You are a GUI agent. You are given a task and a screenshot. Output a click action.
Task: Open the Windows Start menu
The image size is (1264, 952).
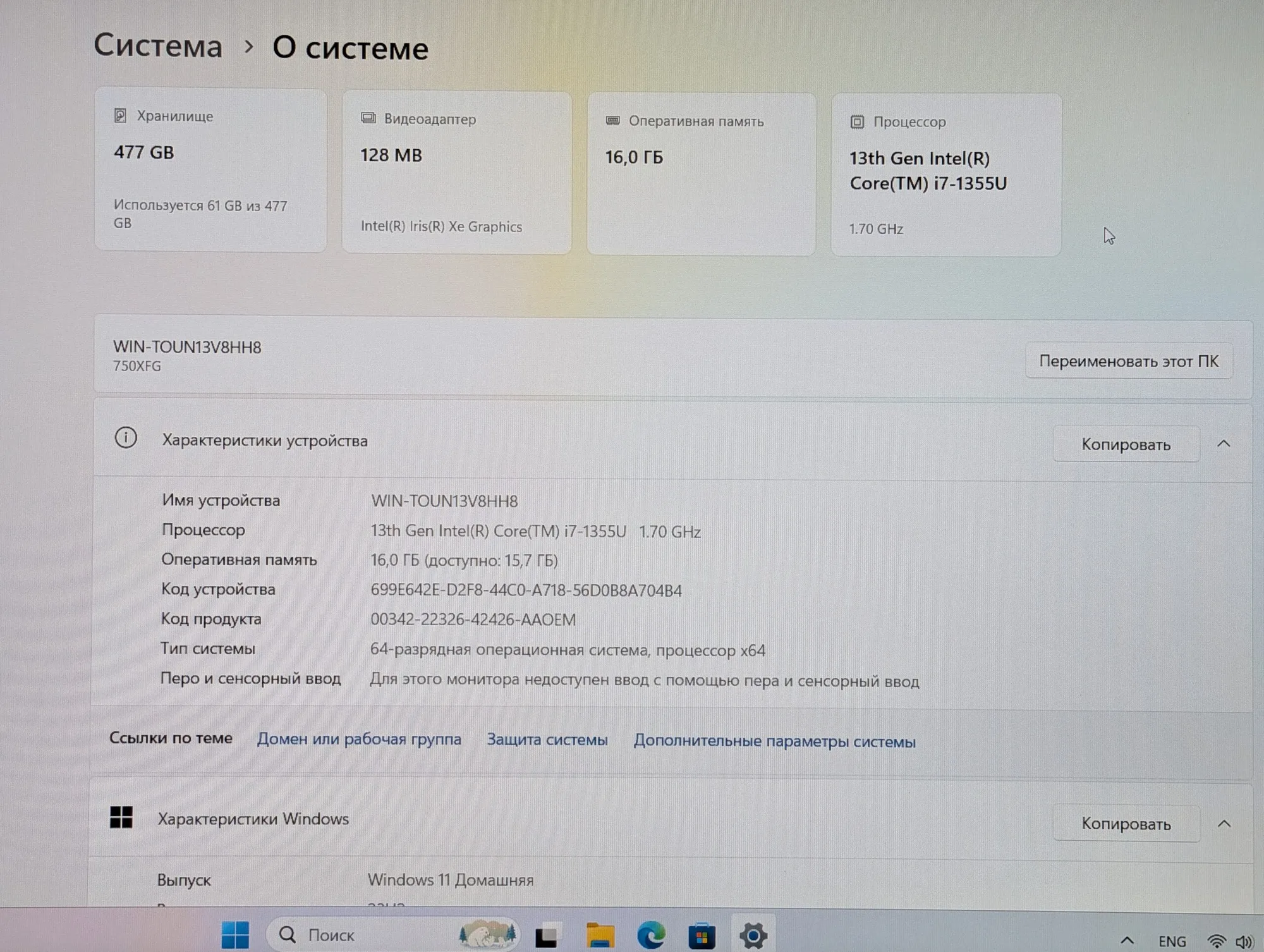[x=235, y=935]
